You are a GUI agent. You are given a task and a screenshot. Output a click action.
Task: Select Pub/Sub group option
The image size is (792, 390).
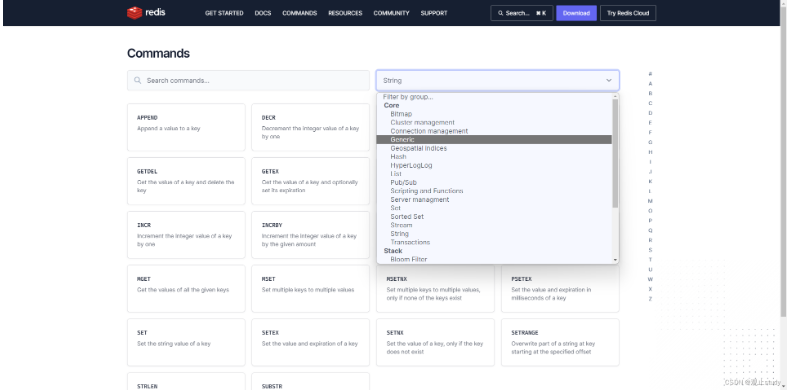[x=493, y=182]
